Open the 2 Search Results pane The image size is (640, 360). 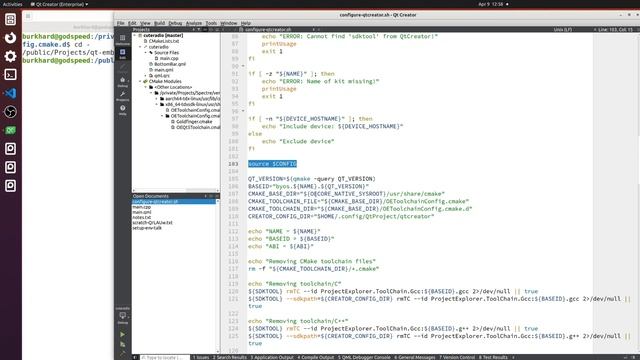point(230,357)
